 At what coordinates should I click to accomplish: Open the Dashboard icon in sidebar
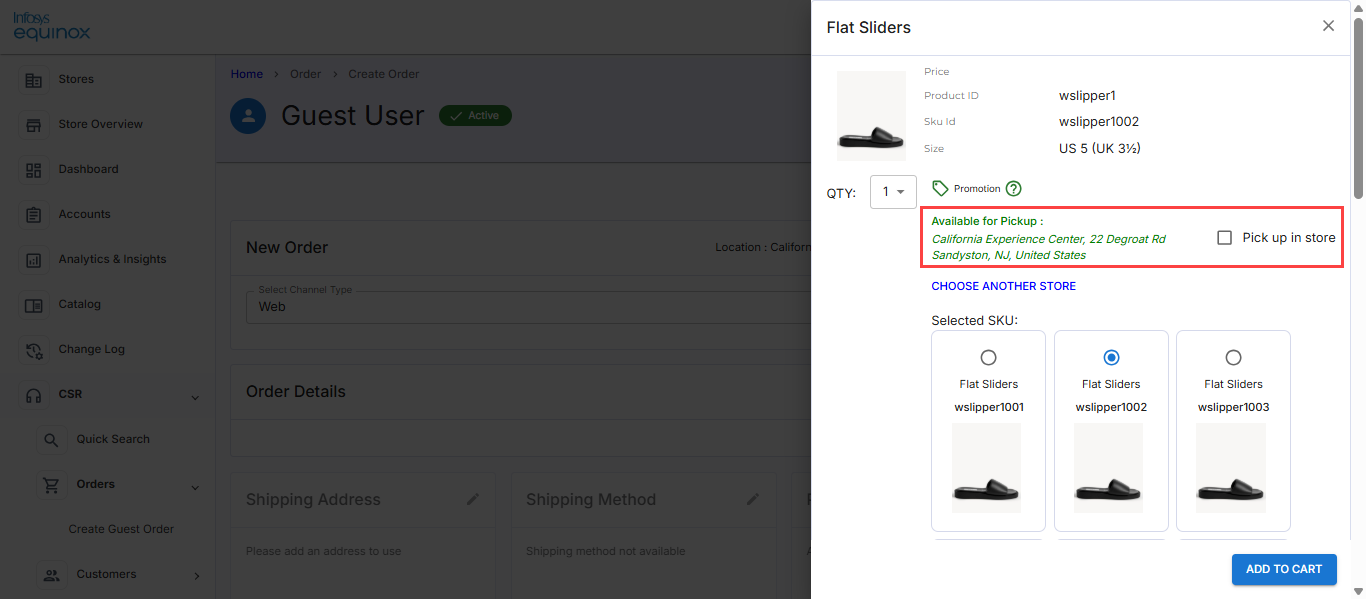(34, 170)
